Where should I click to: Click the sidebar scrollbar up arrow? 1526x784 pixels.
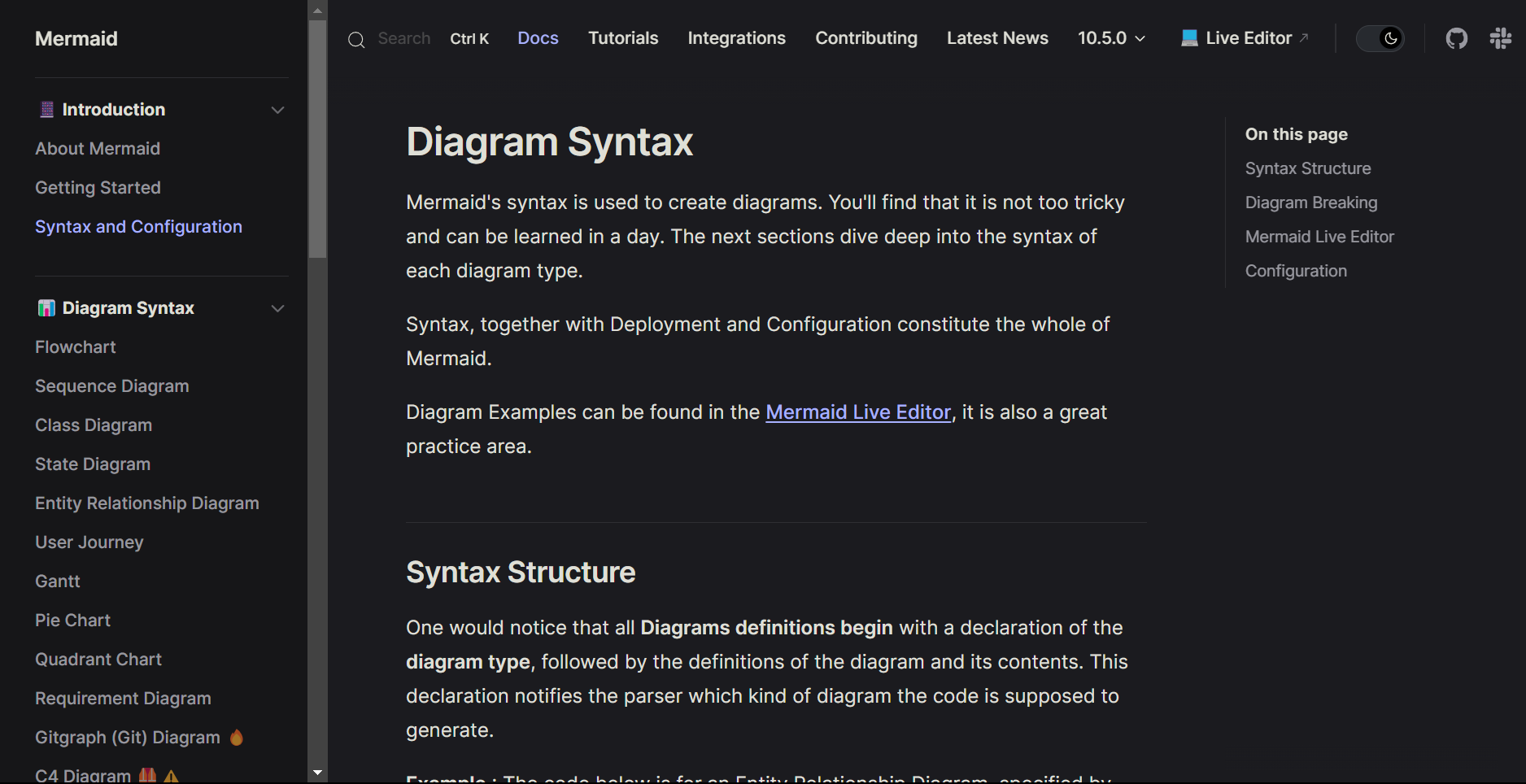pos(318,11)
